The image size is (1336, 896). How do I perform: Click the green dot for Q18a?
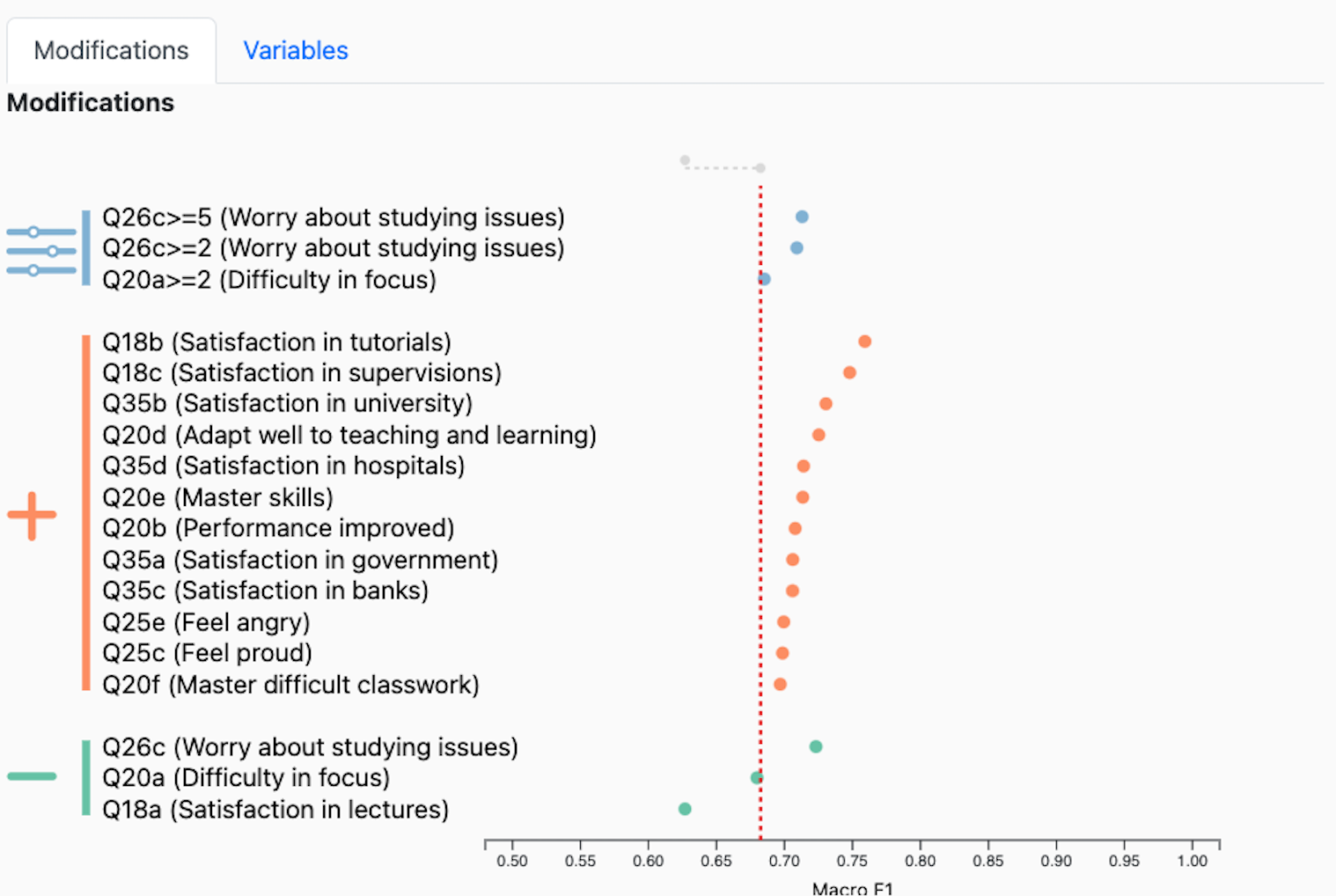pyautogui.click(x=685, y=809)
